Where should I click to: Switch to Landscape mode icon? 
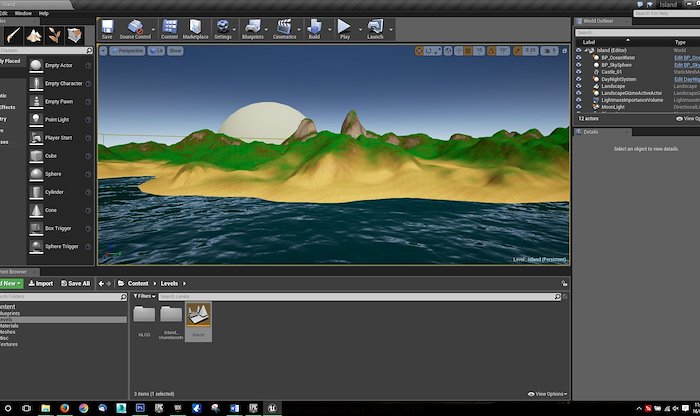tap(34, 35)
